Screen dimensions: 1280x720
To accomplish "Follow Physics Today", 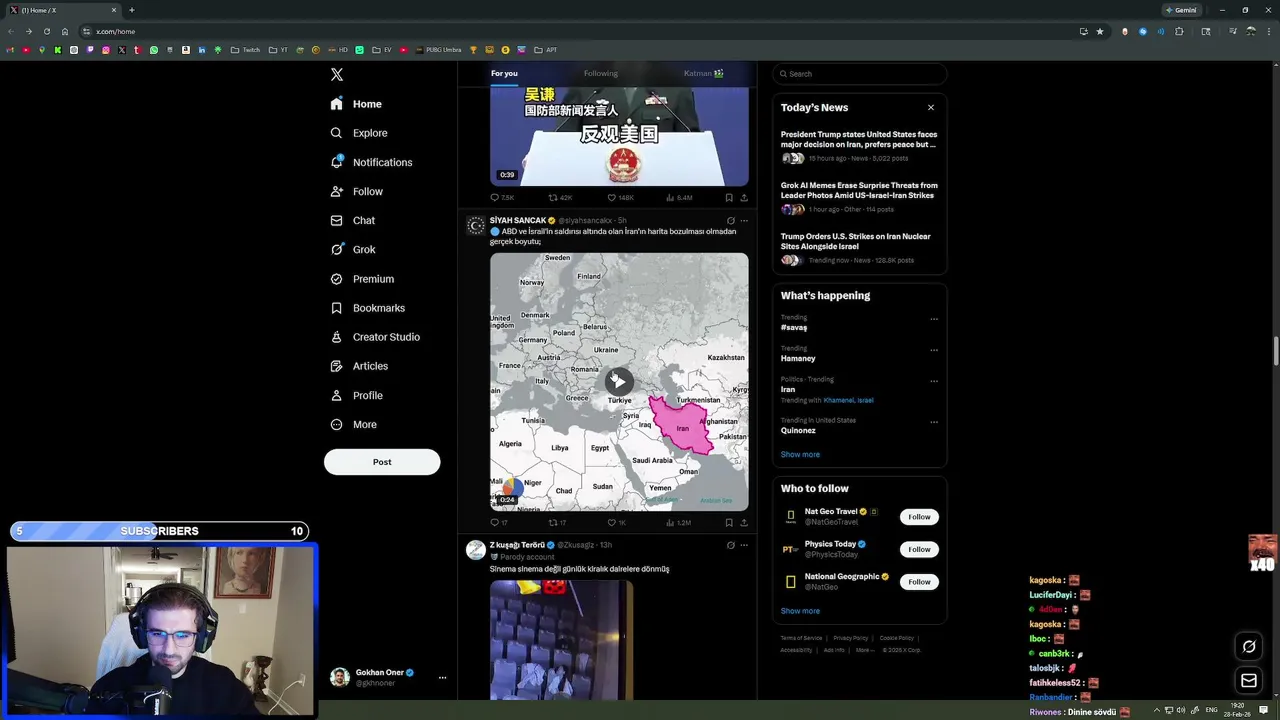I will coord(919,549).
